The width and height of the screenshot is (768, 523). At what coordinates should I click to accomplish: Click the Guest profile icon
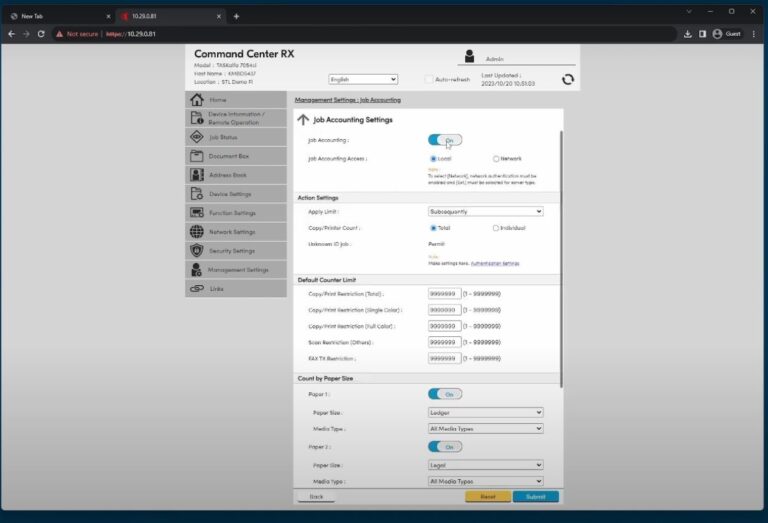pos(718,34)
